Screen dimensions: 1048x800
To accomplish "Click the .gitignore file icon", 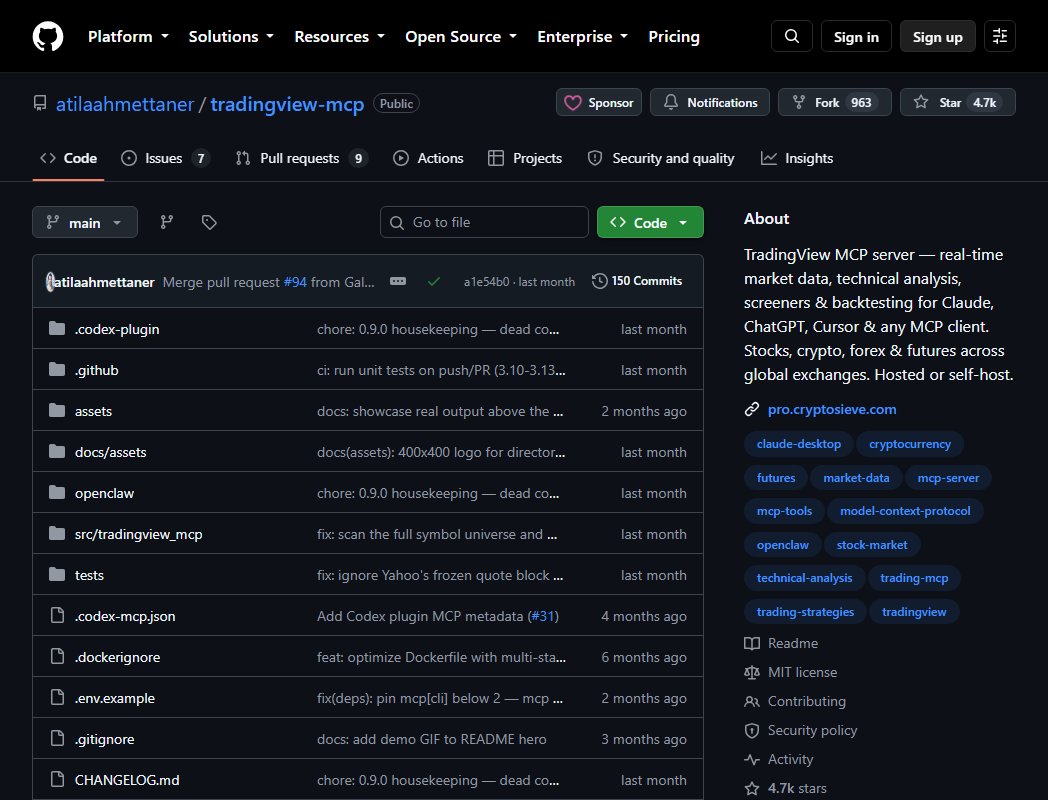I will tap(57, 739).
